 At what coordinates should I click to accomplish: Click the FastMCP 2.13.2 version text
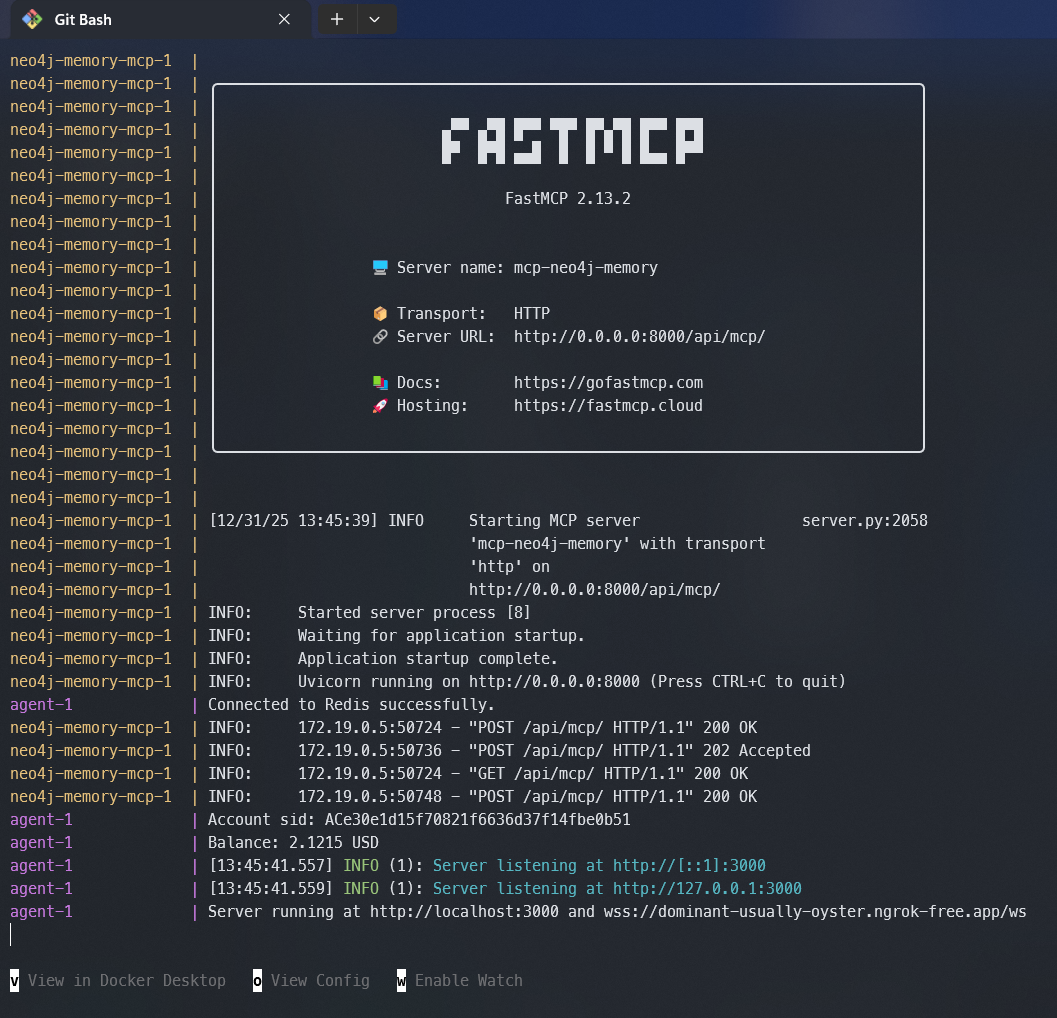tap(568, 198)
